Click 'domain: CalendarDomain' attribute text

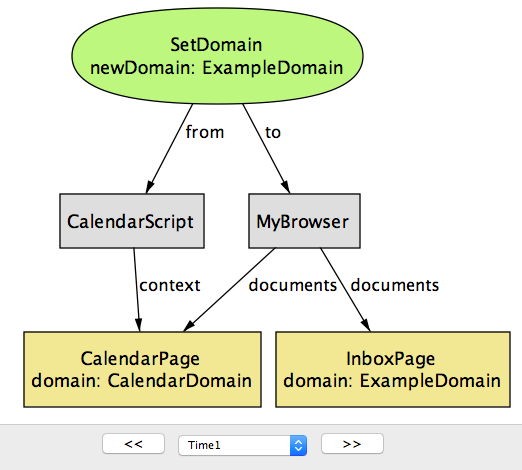pos(142,381)
